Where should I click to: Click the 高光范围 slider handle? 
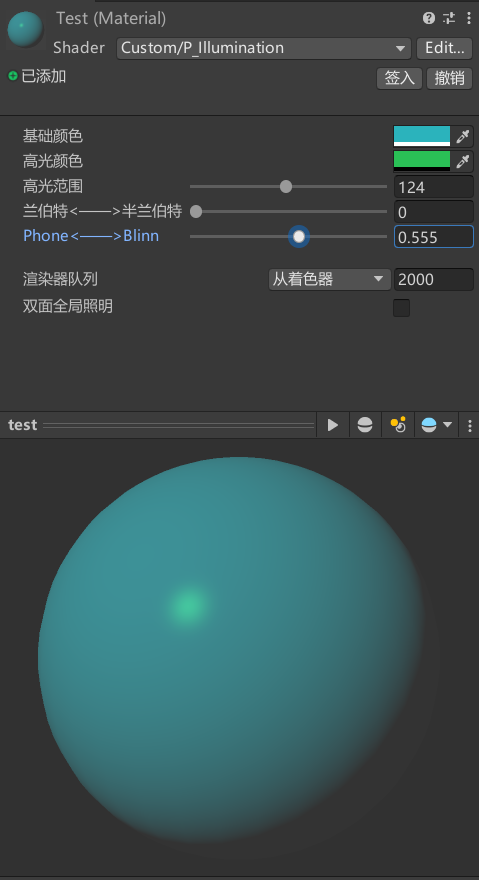(286, 186)
